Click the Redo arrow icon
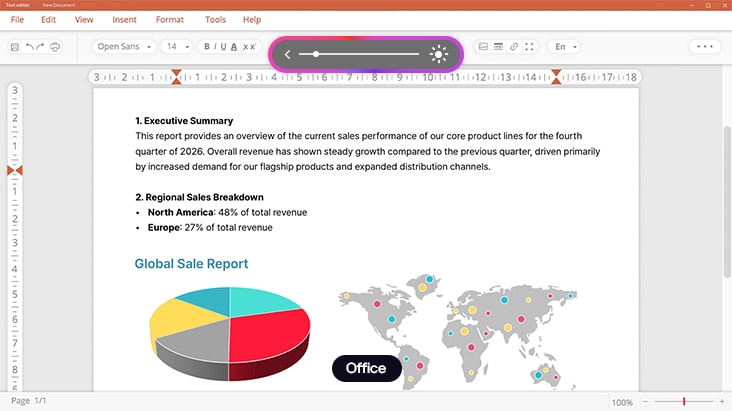 40,47
